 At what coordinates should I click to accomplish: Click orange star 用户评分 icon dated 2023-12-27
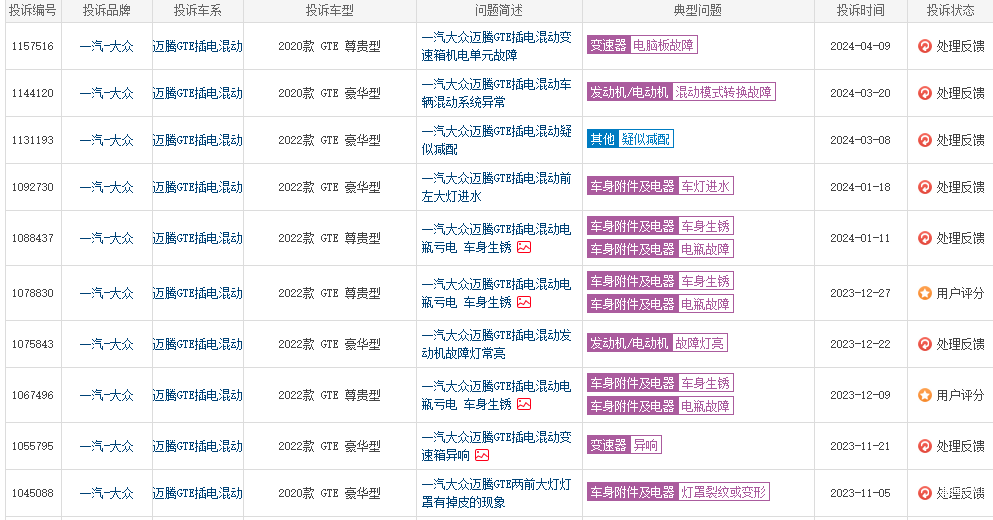click(x=925, y=293)
